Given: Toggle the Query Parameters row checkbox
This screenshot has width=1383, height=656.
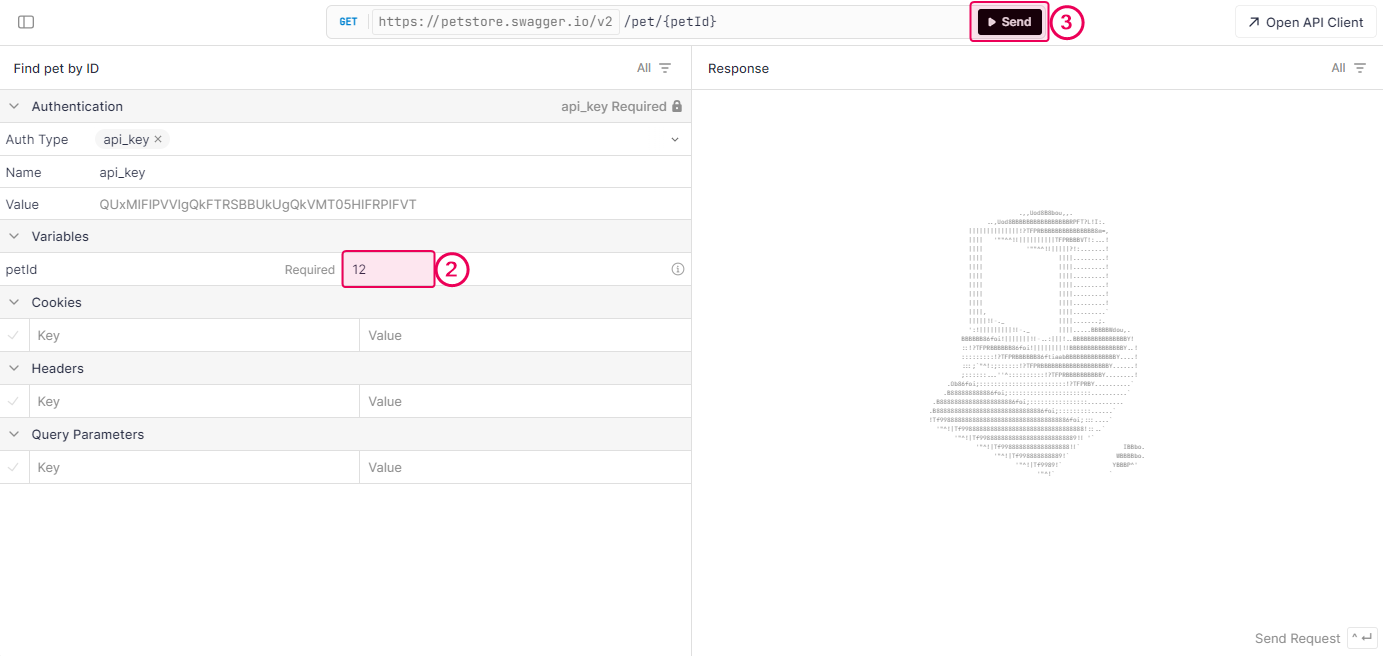Looking at the screenshot, I should pos(14,468).
